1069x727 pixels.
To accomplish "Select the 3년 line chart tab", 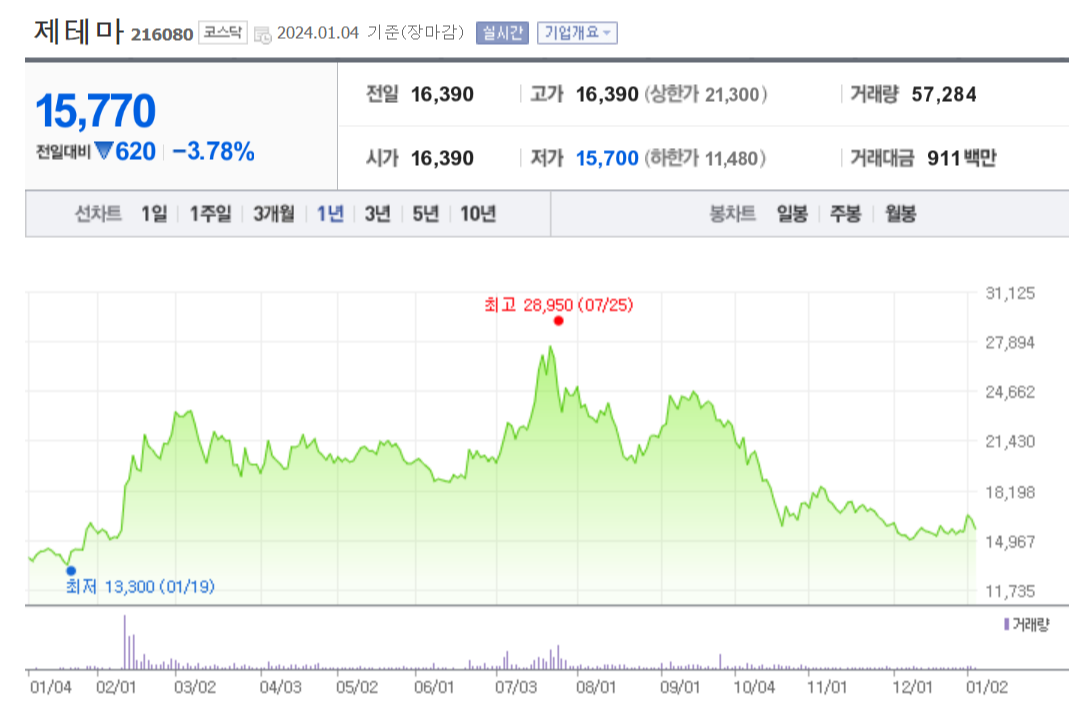I will [x=378, y=214].
